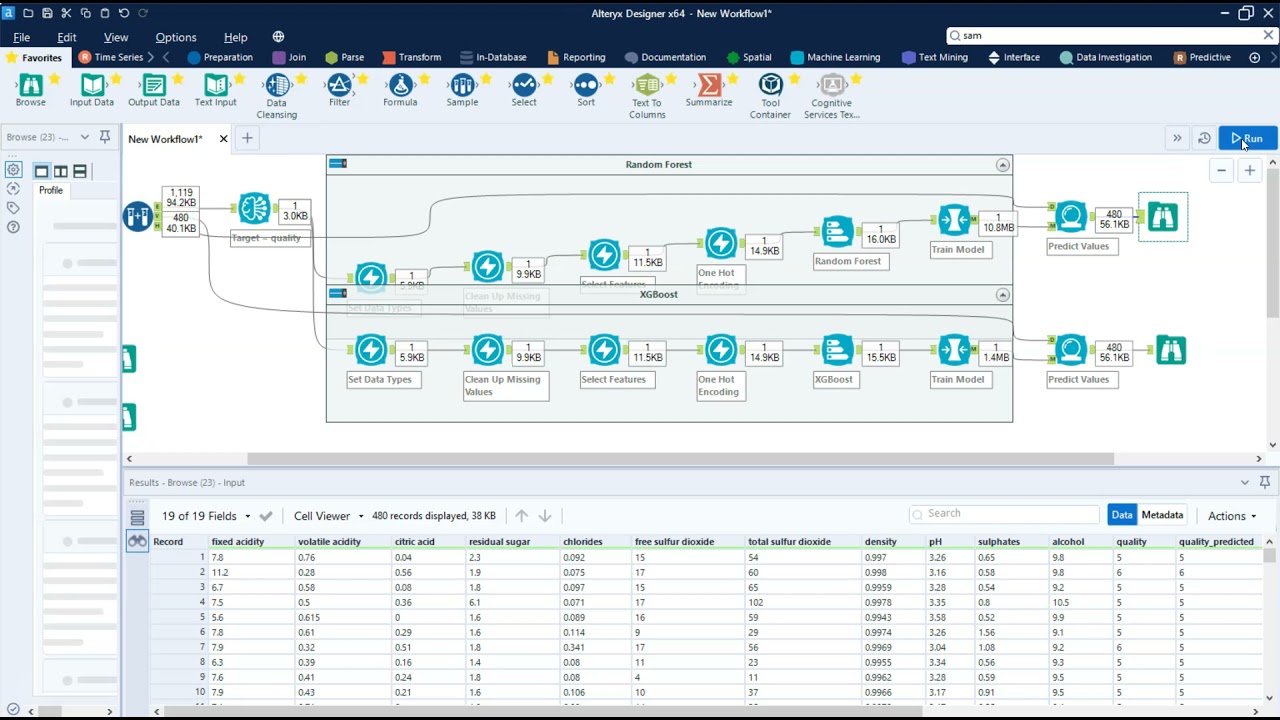Click the selected Browse node after Random Forest predict
This screenshot has width=1280, height=720.
click(x=1163, y=217)
